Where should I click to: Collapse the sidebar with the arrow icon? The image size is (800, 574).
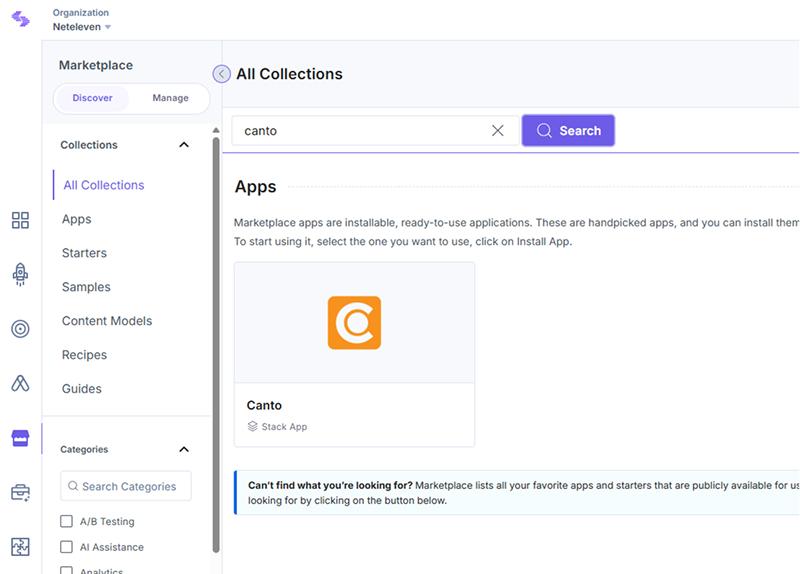[222, 74]
